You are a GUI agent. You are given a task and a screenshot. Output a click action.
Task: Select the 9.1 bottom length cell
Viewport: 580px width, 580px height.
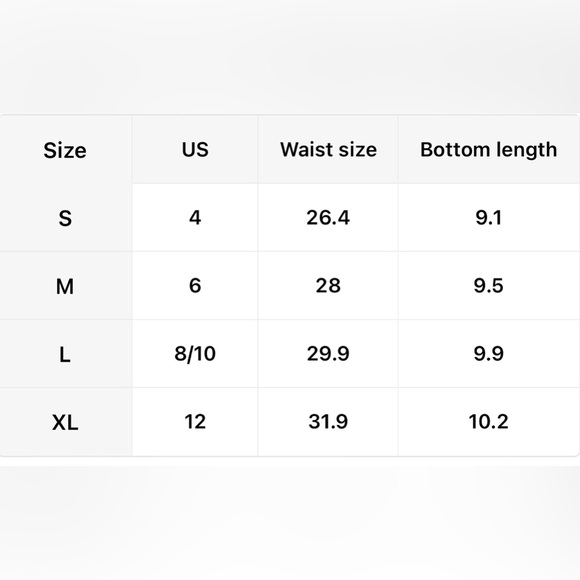click(488, 218)
